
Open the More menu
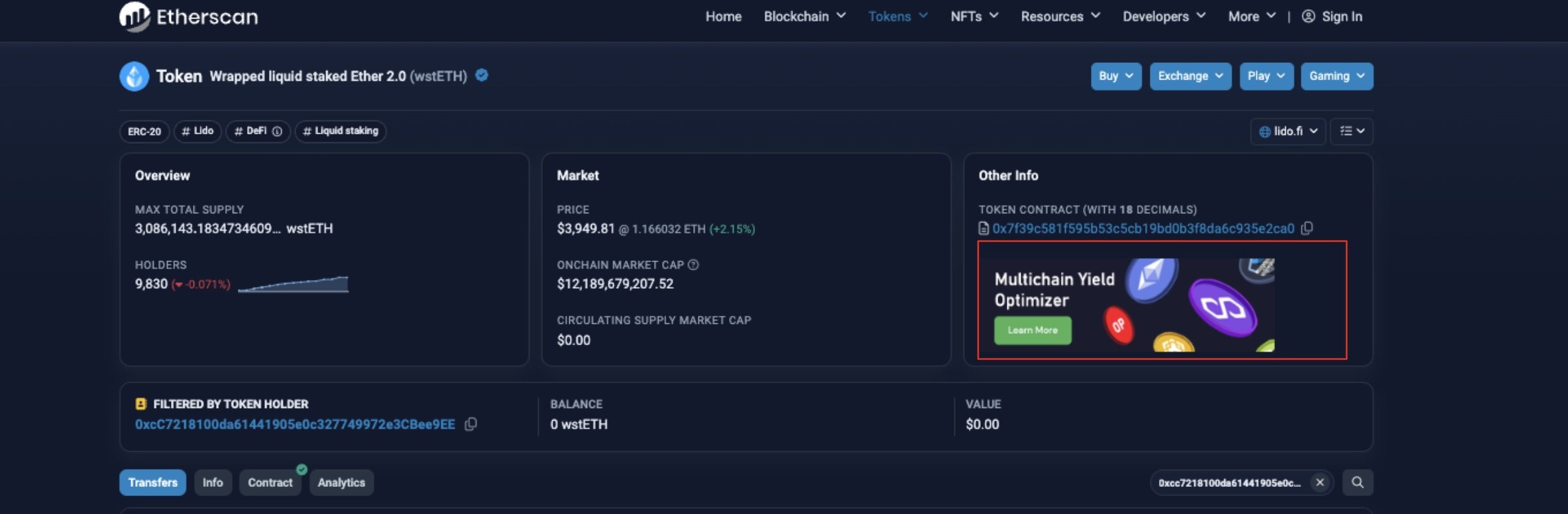click(1251, 17)
